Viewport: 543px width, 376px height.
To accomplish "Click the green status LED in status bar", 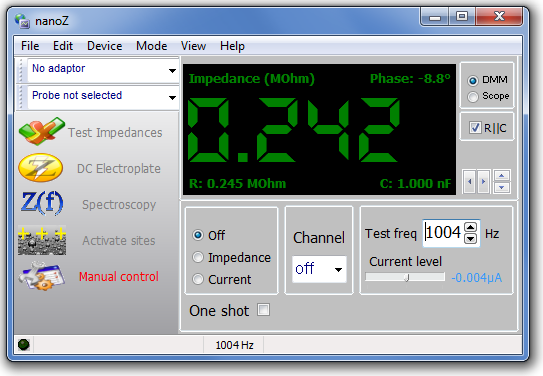I will point(24,344).
